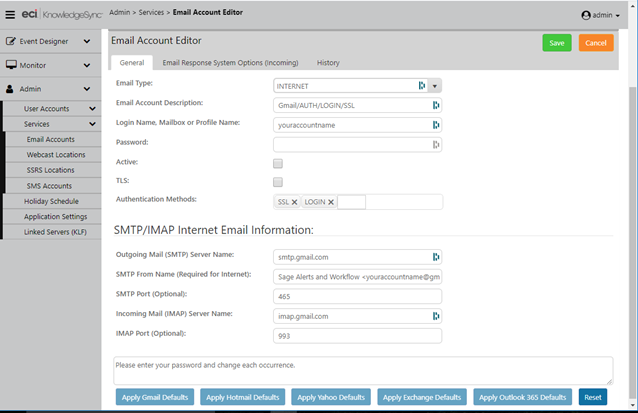Click the Outgoing Mail SMTP Server field
Viewport: 638px width, 413px height.
[x=357, y=257]
